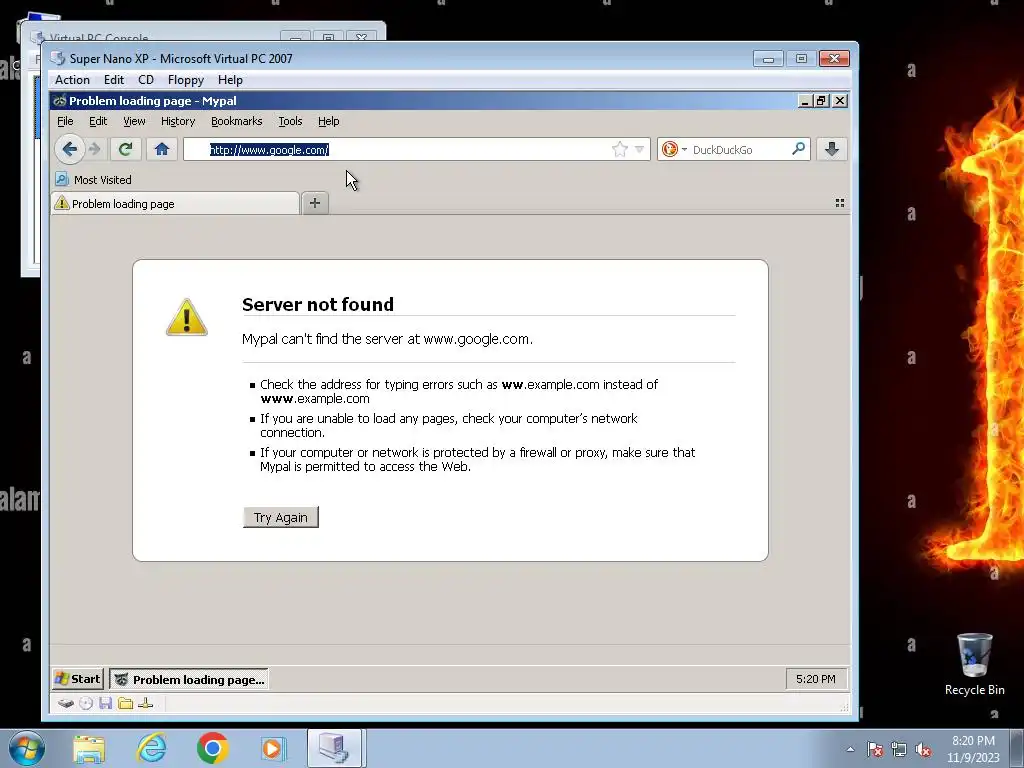
Task: Go back using the Mypal back arrow
Action: pyautogui.click(x=70, y=150)
